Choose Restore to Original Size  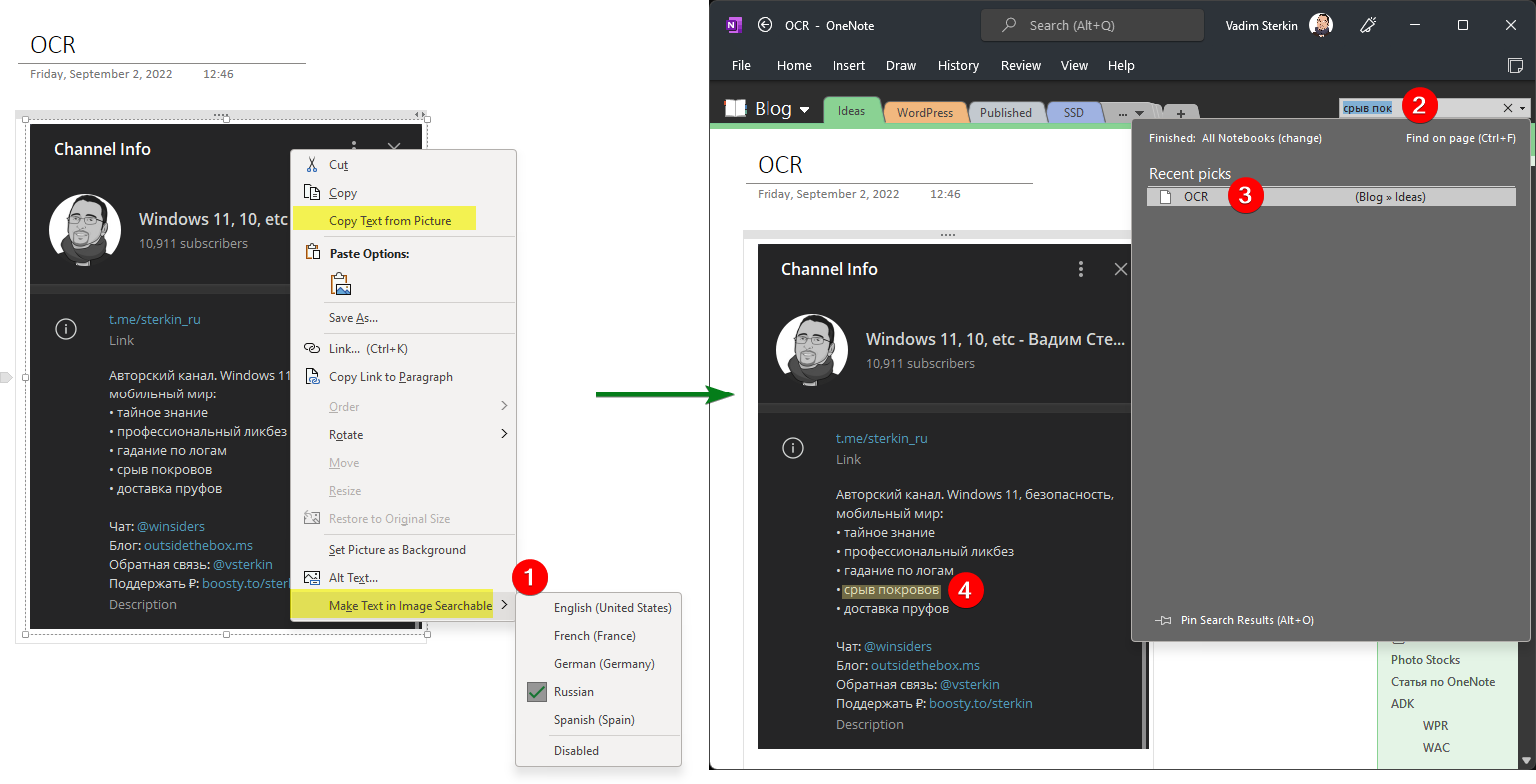coord(403,519)
